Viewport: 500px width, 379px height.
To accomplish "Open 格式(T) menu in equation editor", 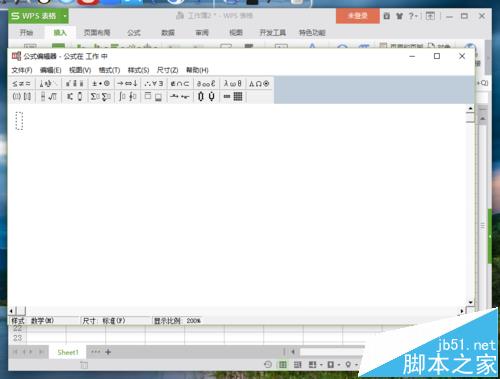I will (x=109, y=70).
